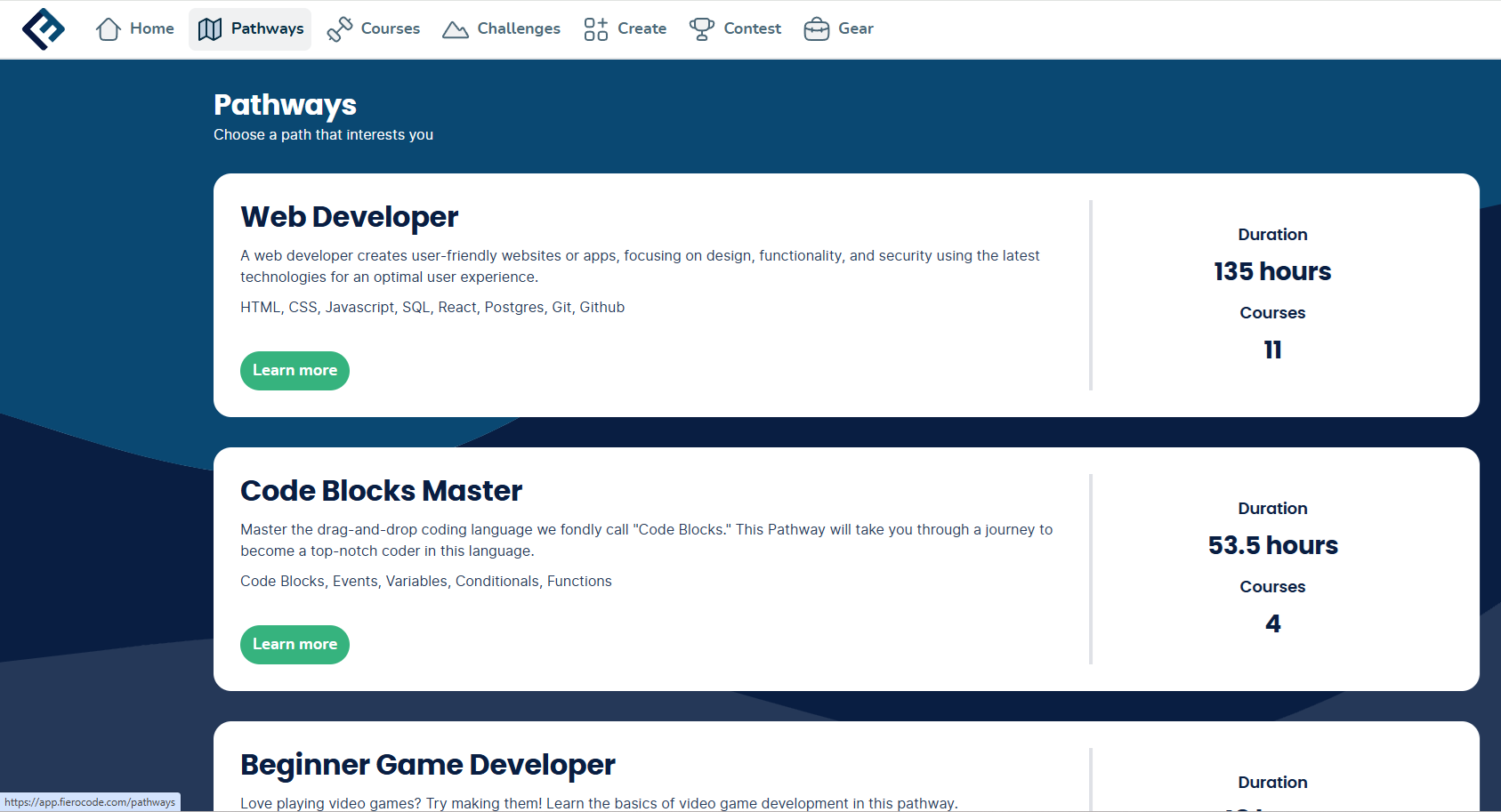Click the Create grid-plus icon

[x=596, y=29]
